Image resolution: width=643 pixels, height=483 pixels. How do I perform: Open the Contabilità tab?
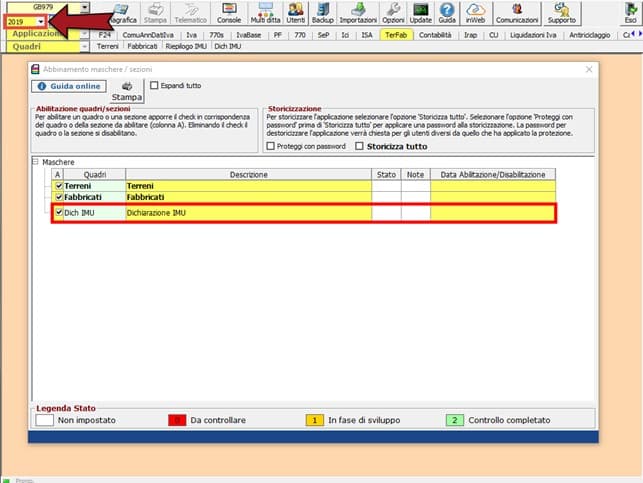435,35
